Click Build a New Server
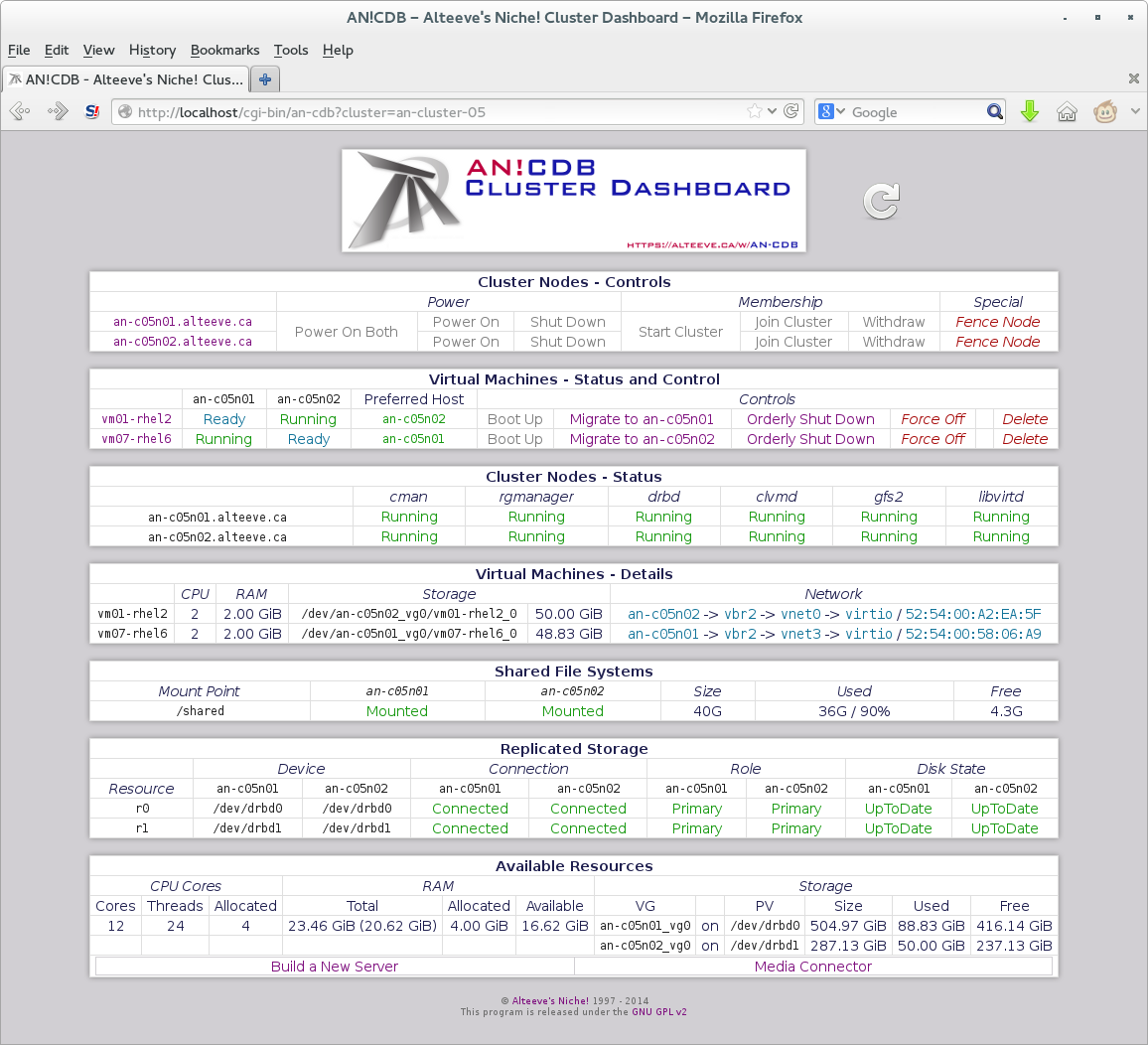This screenshot has height=1045, width=1148. (x=335, y=966)
